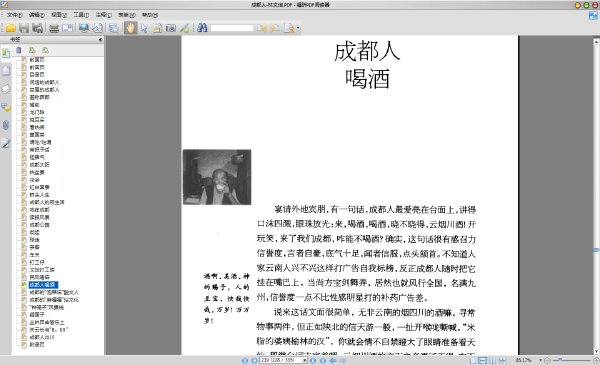Go to previous page button
This screenshot has width=600, height=365.
click(254, 360)
